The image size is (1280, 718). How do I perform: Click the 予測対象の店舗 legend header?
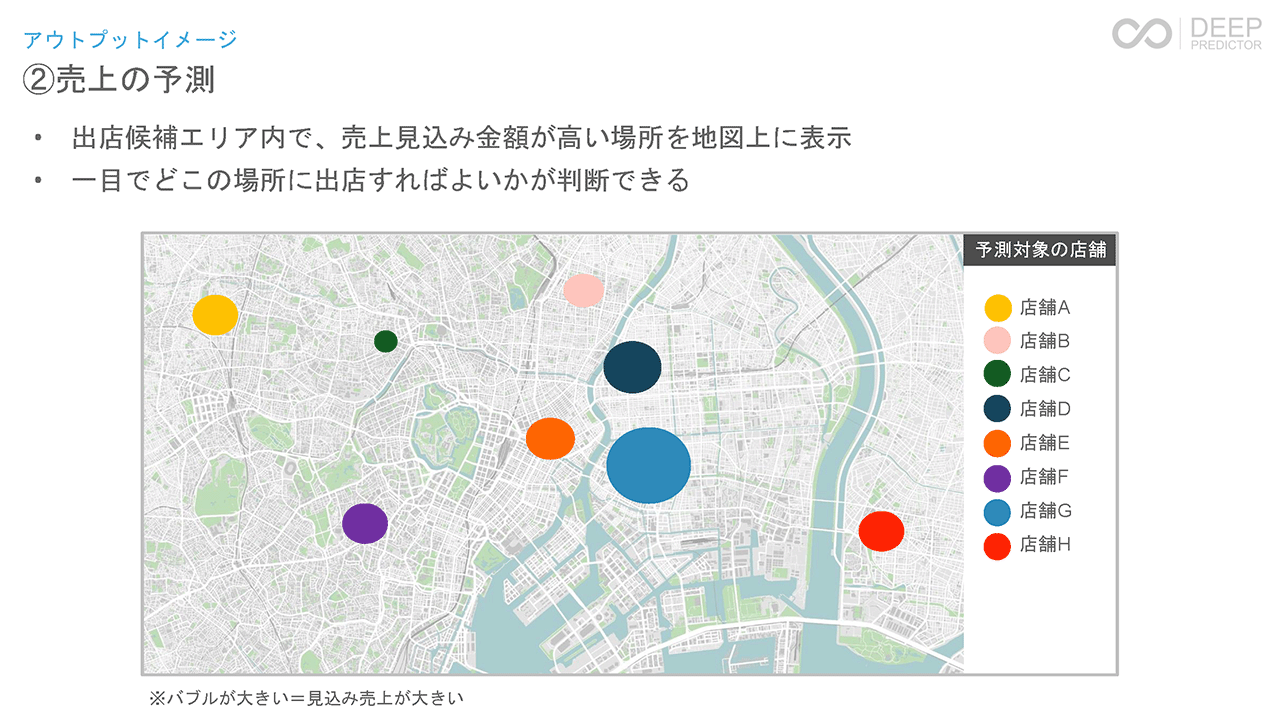(1040, 250)
